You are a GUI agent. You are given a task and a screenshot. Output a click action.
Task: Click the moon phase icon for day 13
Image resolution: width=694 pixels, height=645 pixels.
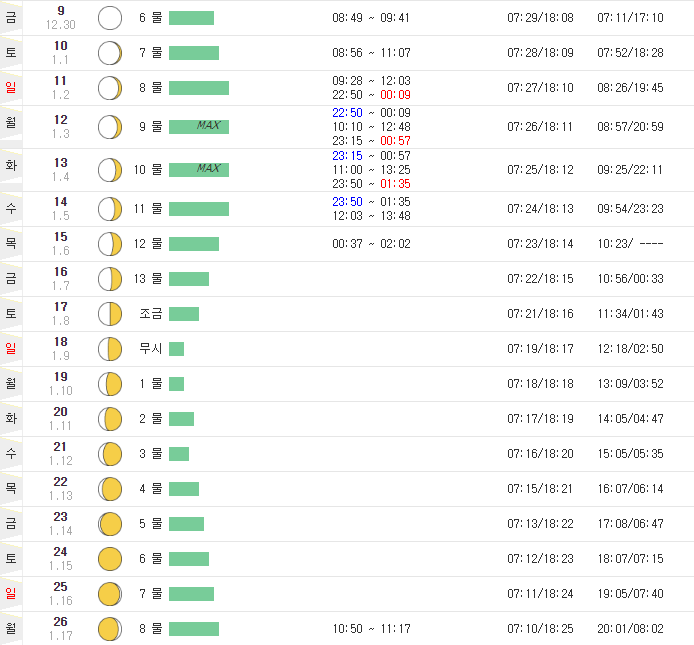pyautogui.click(x=110, y=170)
